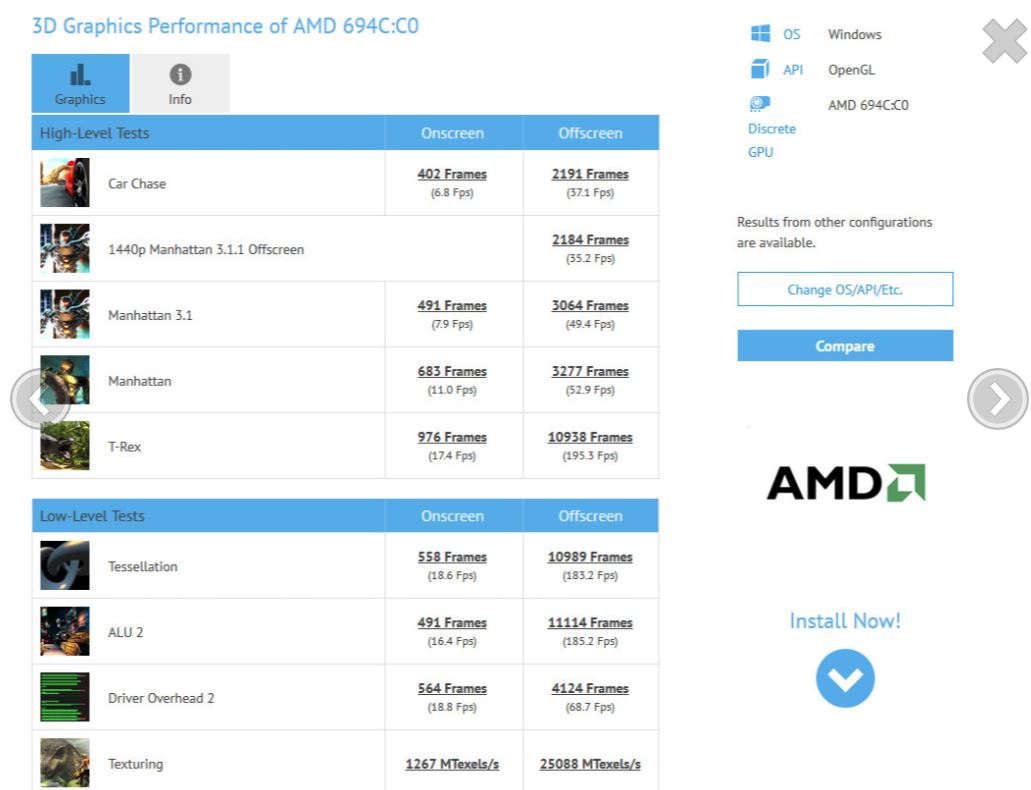Image resolution: width=1031 pixels, height=790 pixels.
Task: Click the Car Chase test thumbnail
Action: pos(65,183)
